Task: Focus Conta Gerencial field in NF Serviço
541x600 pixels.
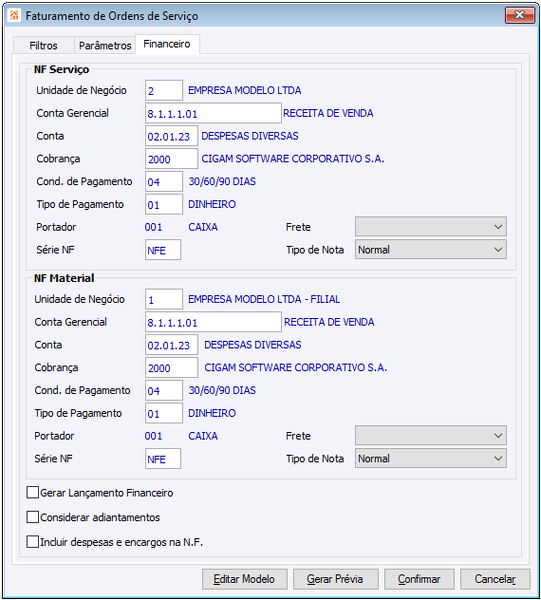Action: [x=213, y=113]
